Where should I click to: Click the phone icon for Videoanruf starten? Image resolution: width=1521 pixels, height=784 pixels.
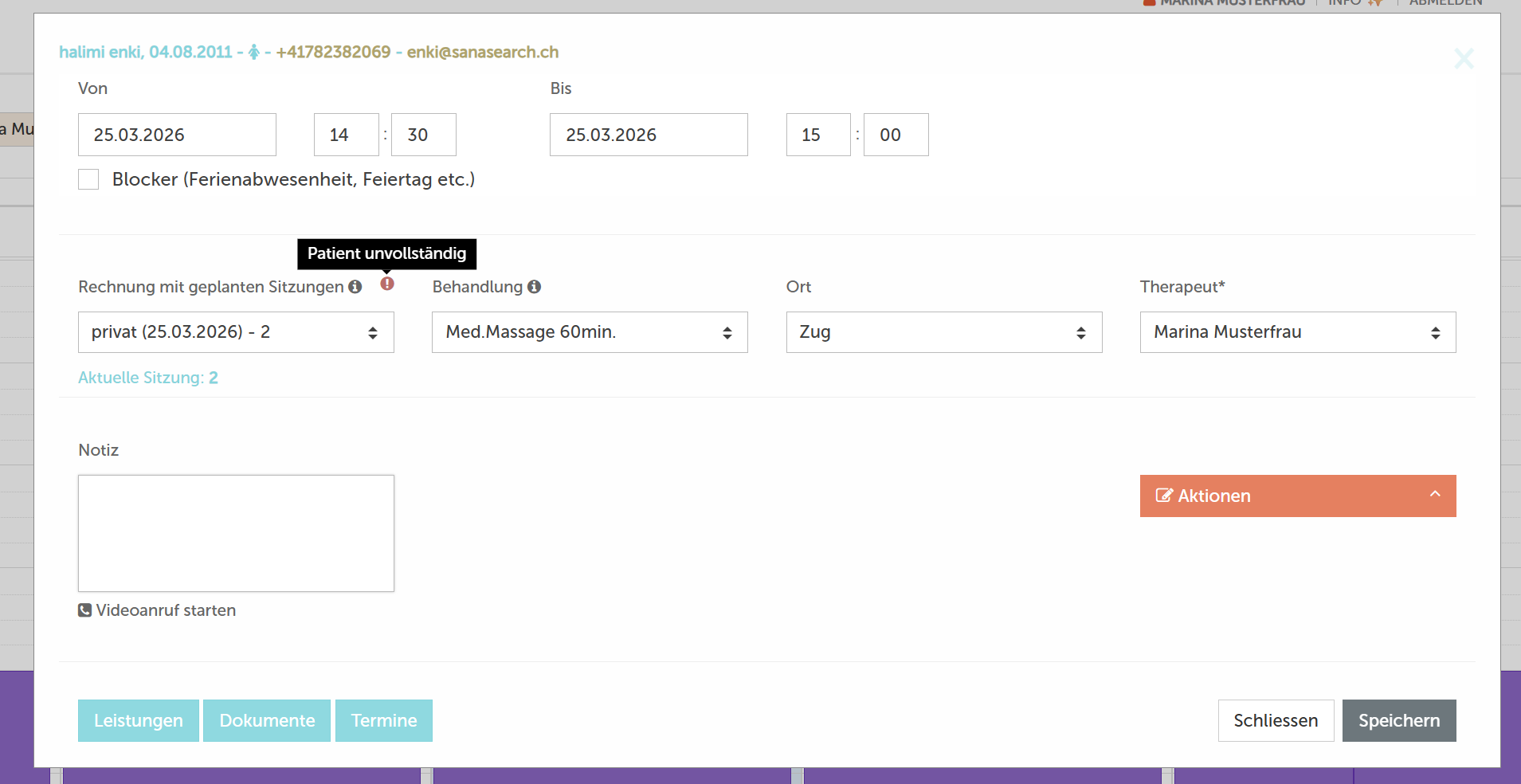pyautogui.click(x=84, y=610)
